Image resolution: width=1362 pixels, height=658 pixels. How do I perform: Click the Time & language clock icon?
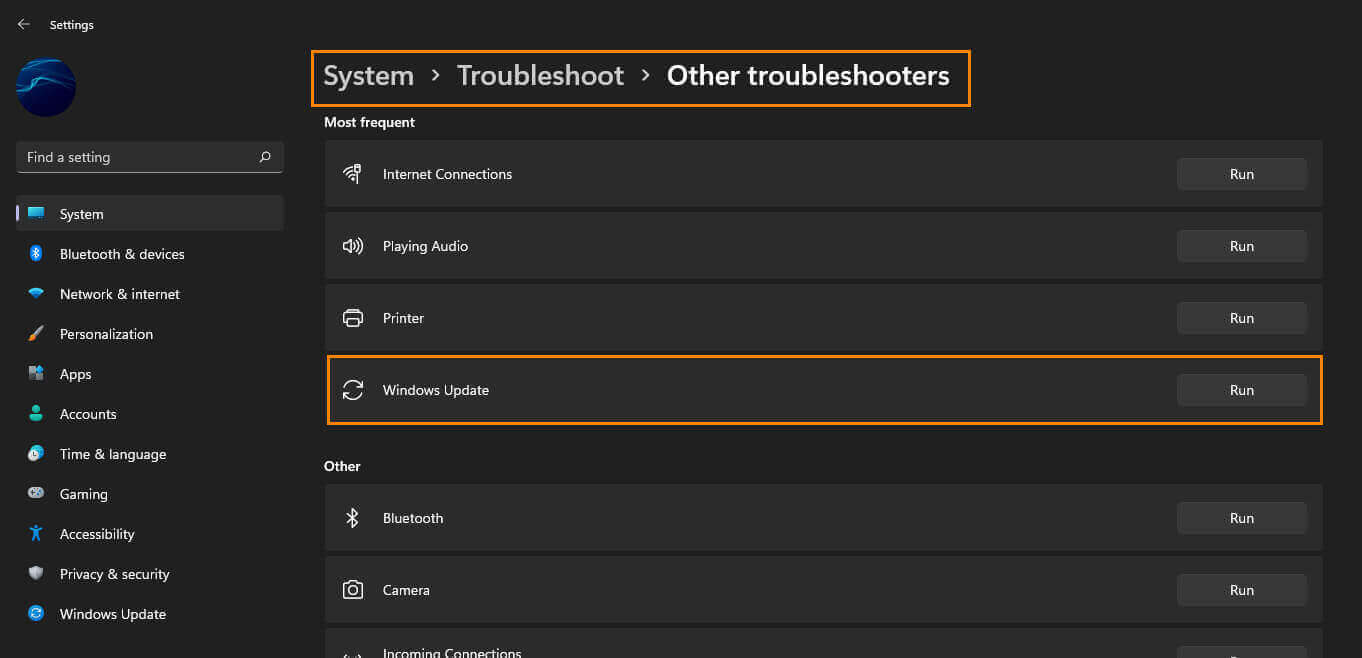tap(36, 454)
